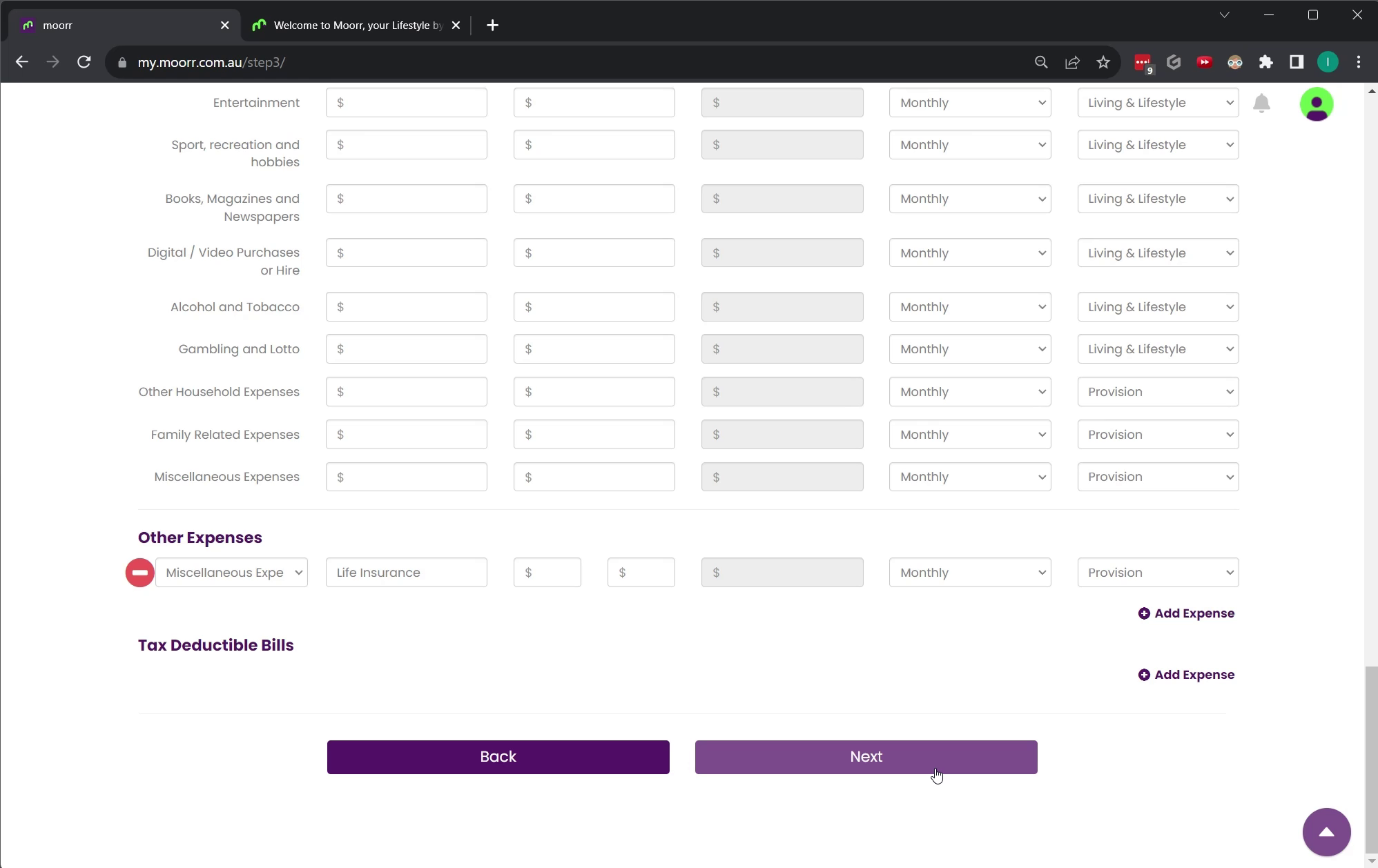The height and width of the screenshot is (868, 1378).
Task: Click the Next button
Action: click(866, 757)
